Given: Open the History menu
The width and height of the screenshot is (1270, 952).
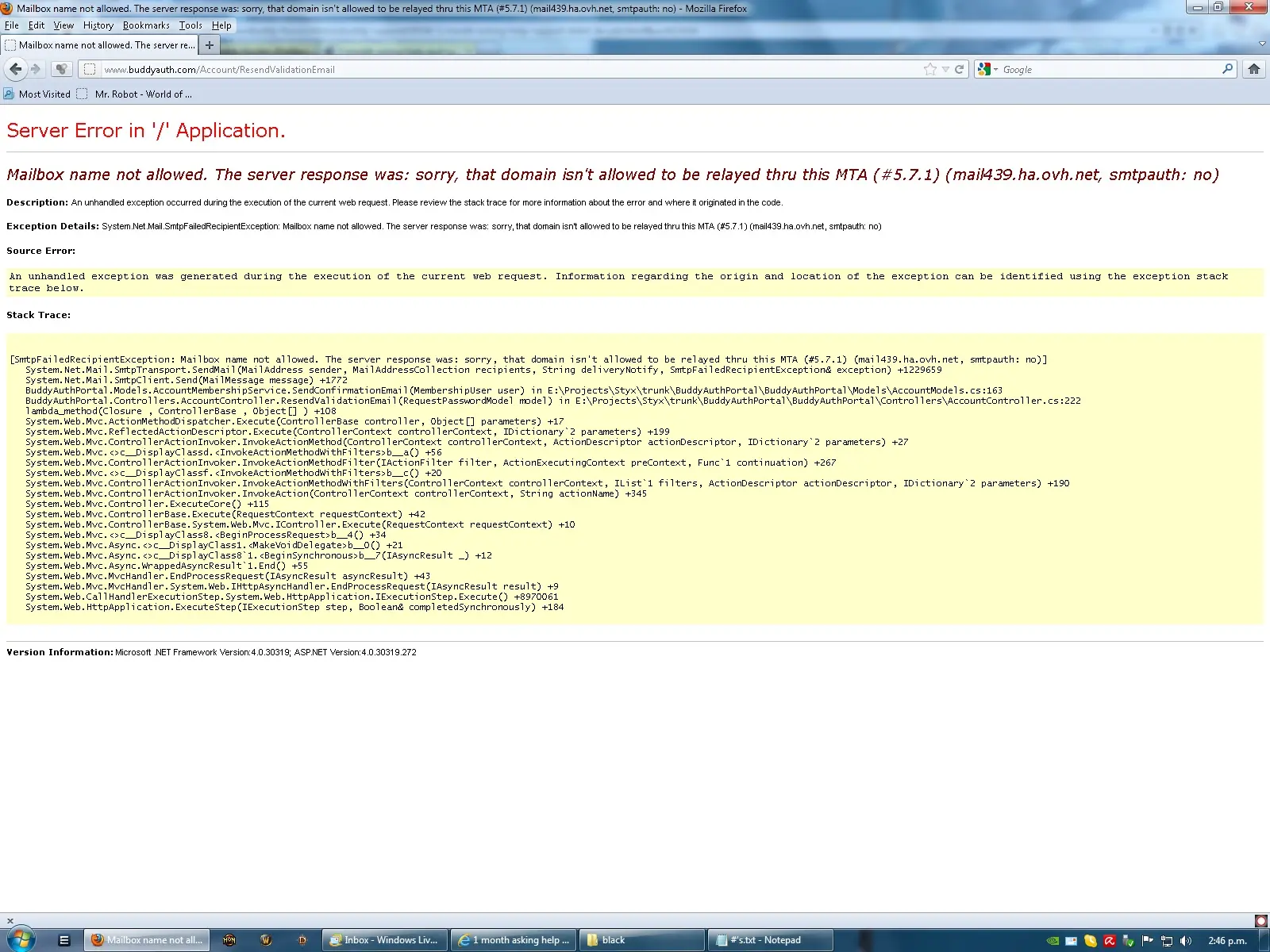Looking at the screenshot, I should tap(98, 25).
